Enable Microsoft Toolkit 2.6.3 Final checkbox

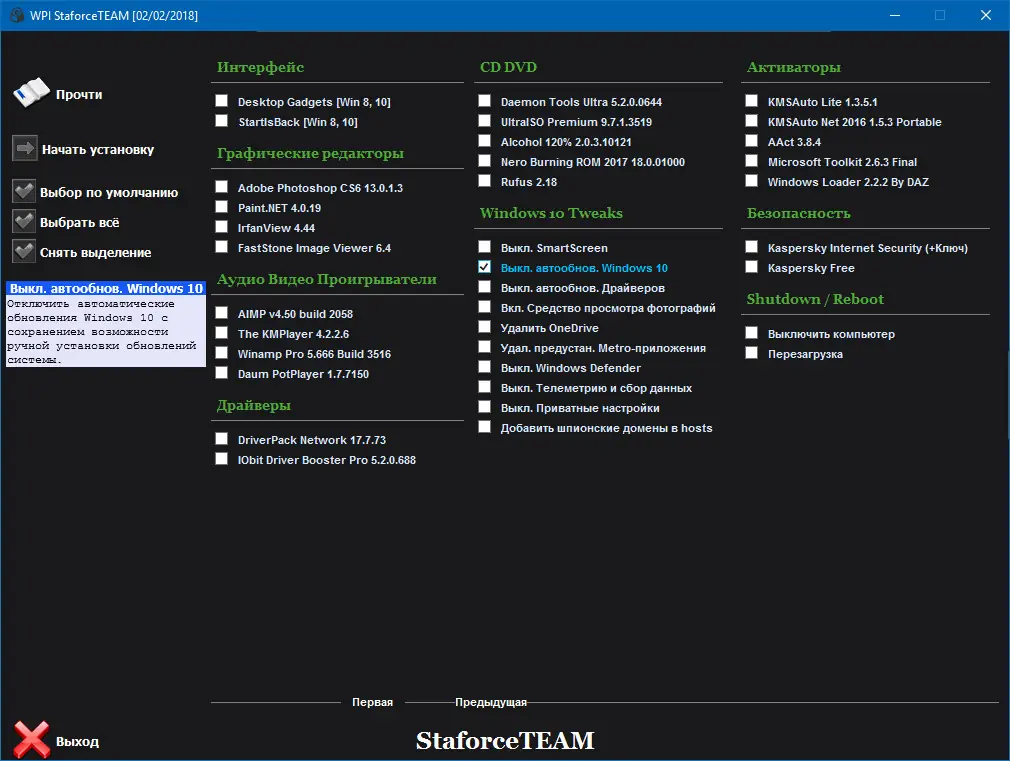(751, 160)
